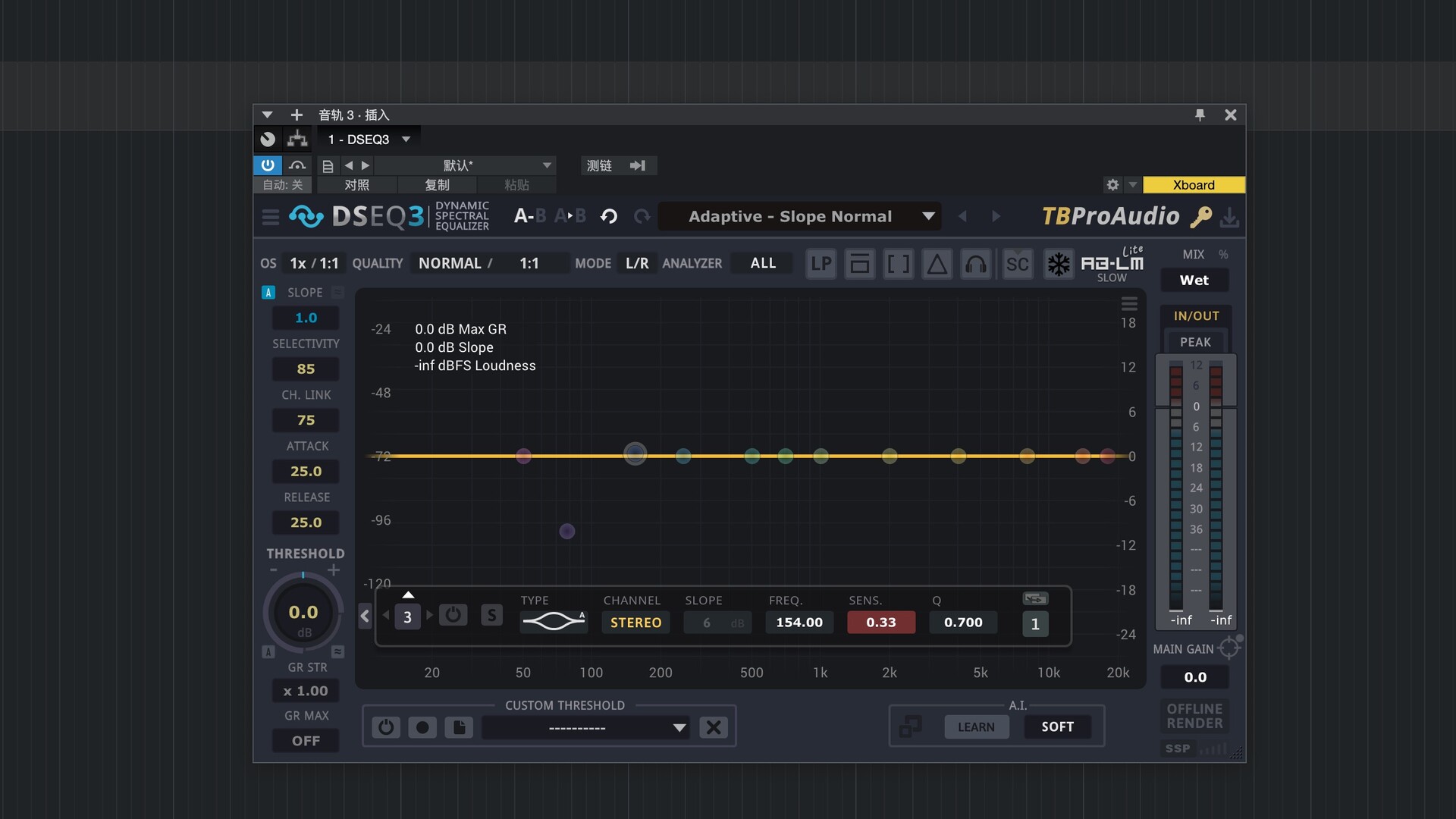
Task: Click custom threshold record button
Action: (422, 728)
